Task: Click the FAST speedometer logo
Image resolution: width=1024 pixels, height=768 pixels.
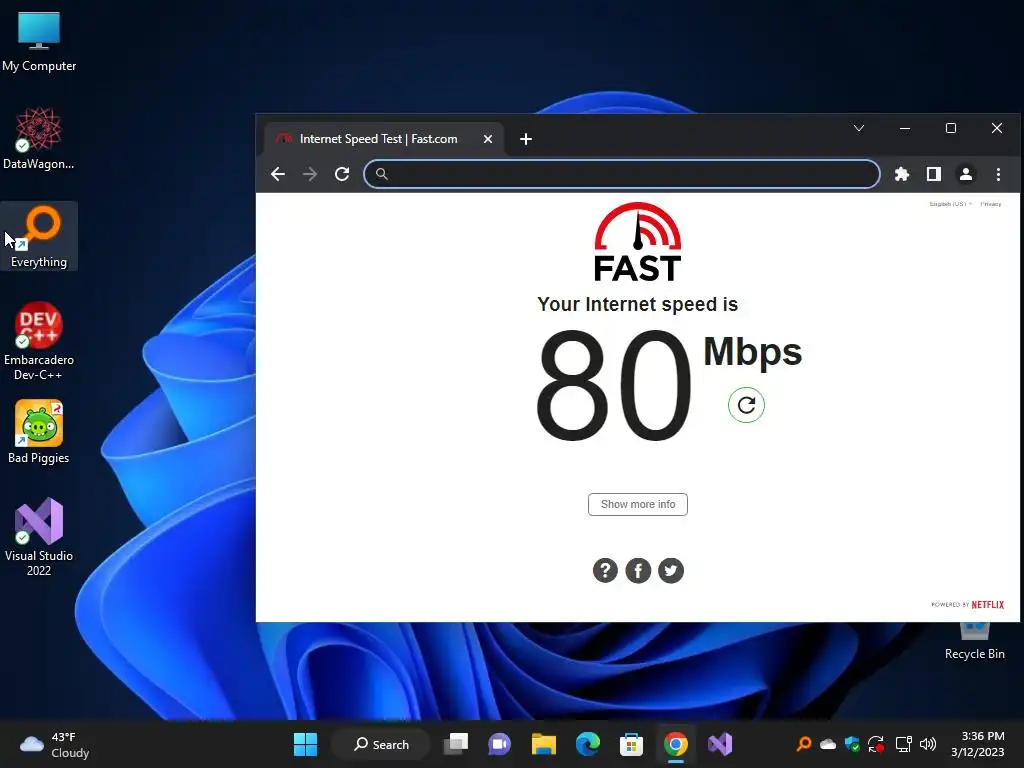Action: [637, 242]
